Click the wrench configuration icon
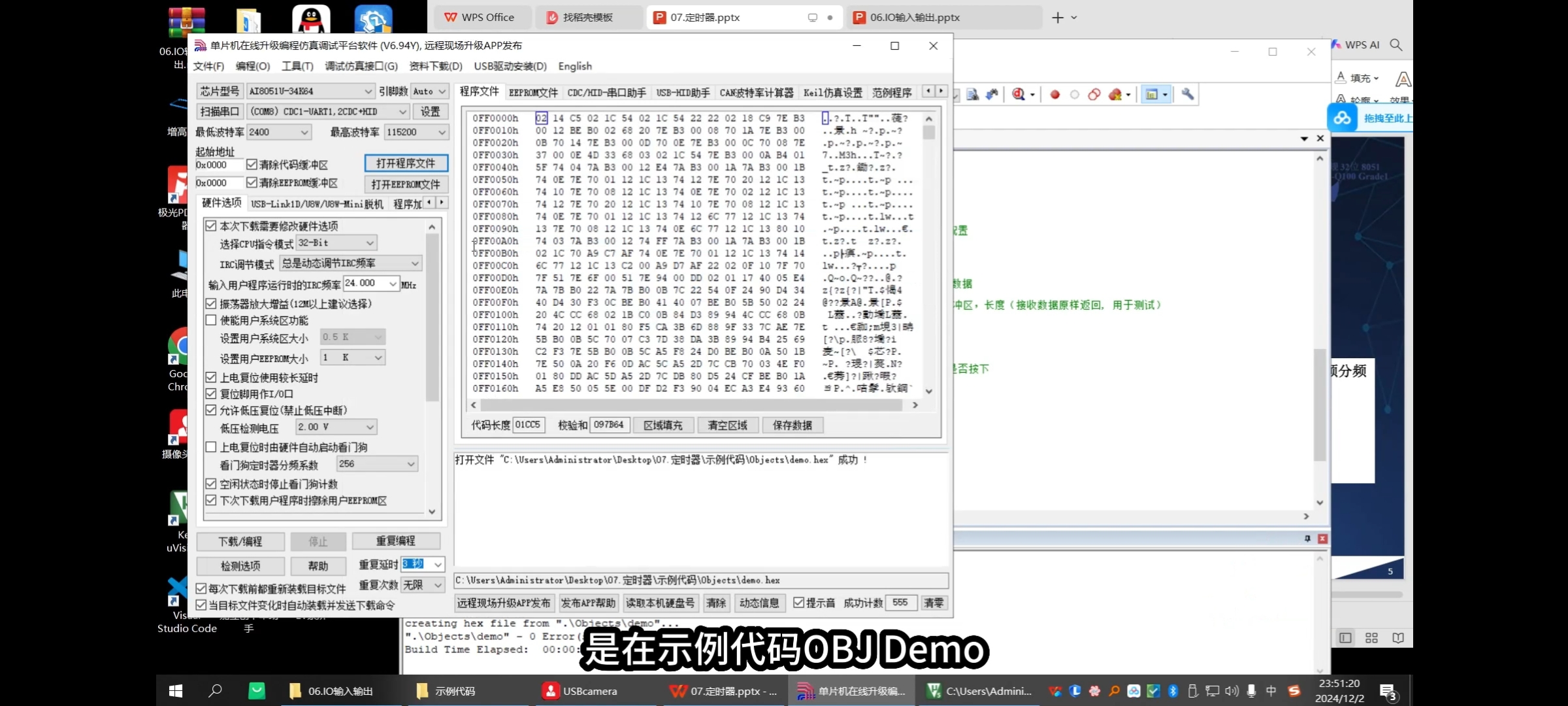Image resolution: width=1568 pixels, height=706 pixels. (1187, 95)
